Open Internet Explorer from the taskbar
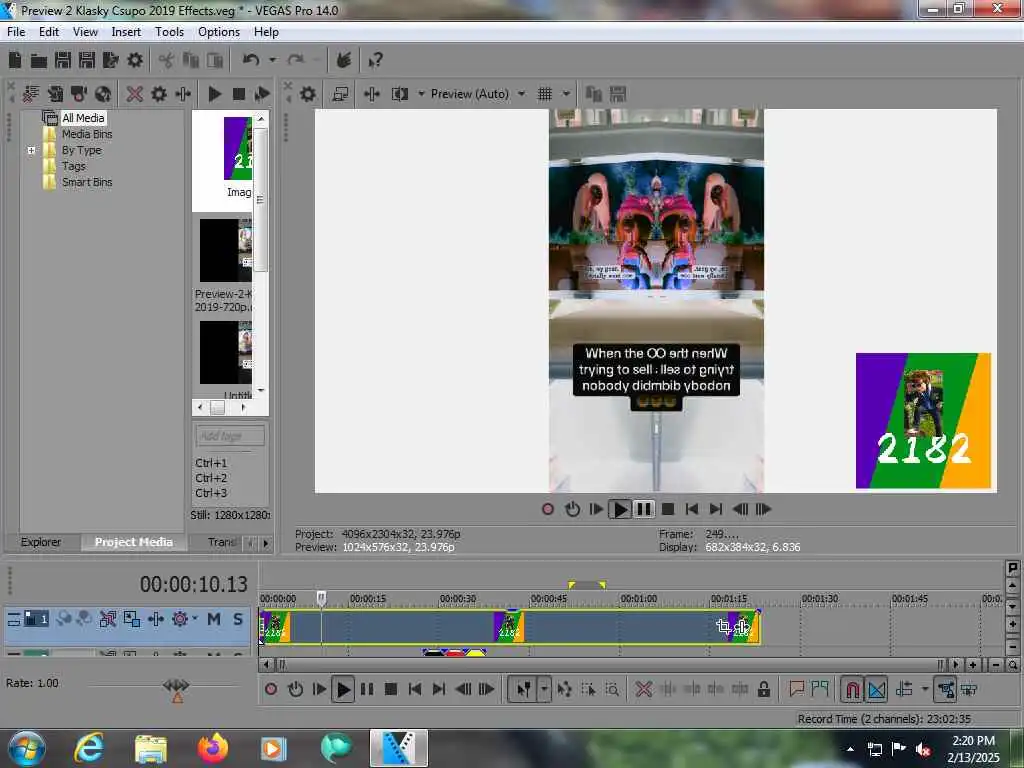 click(x=88, y=748)
